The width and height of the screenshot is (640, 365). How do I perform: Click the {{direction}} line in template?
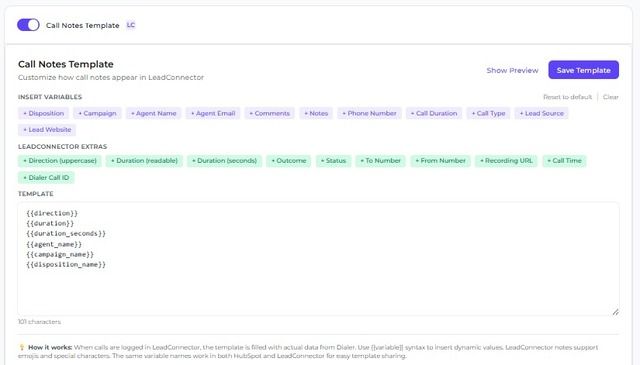point(52,213)
